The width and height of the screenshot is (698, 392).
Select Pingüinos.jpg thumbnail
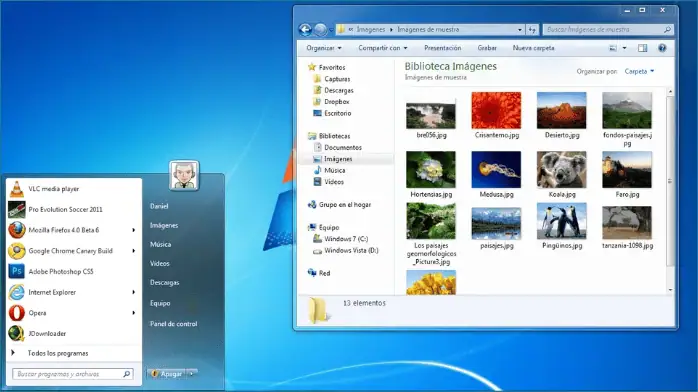[561, 221]
